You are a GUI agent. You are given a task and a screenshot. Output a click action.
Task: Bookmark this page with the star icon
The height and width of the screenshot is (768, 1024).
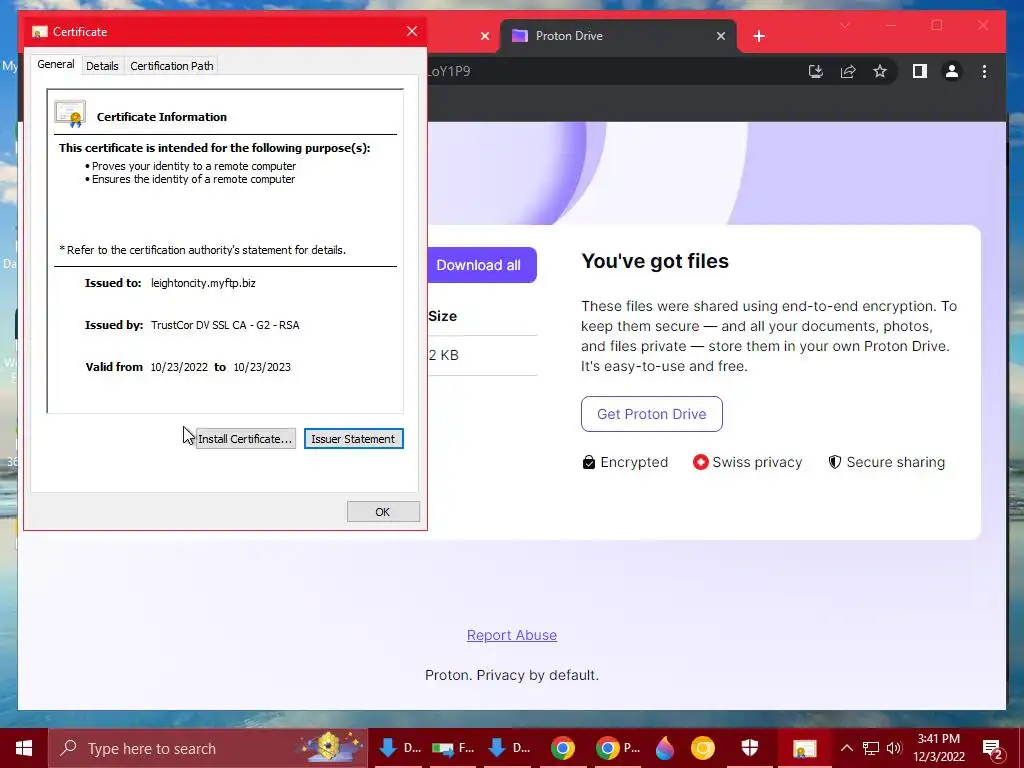[x=880, y=71]
